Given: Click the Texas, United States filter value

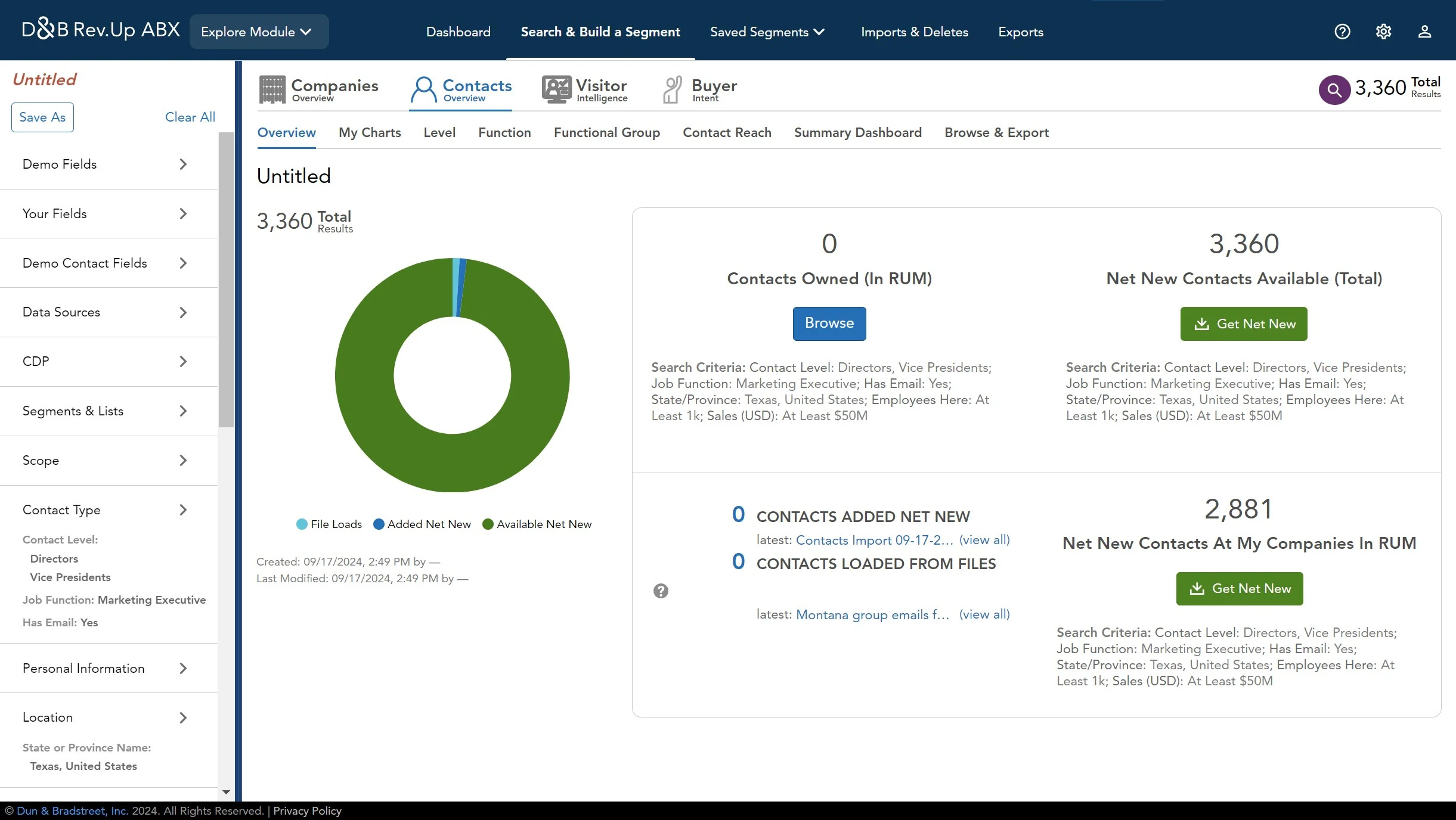Looking at the screenshot, I should pos(83,766).
